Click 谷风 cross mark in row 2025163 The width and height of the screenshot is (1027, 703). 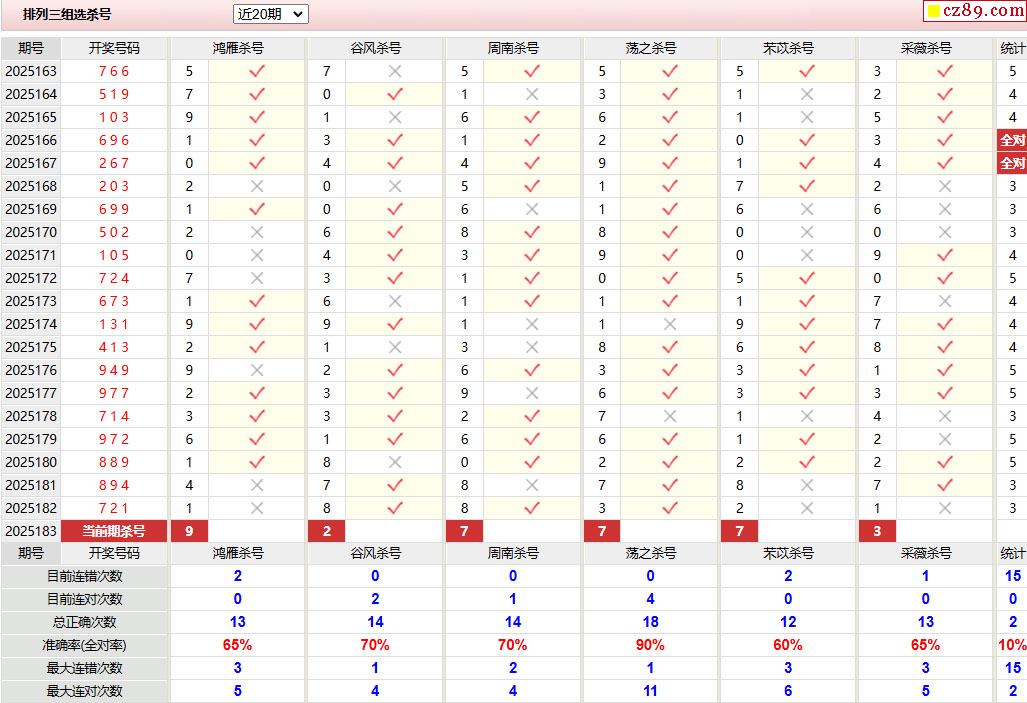(x=394, y=71)
